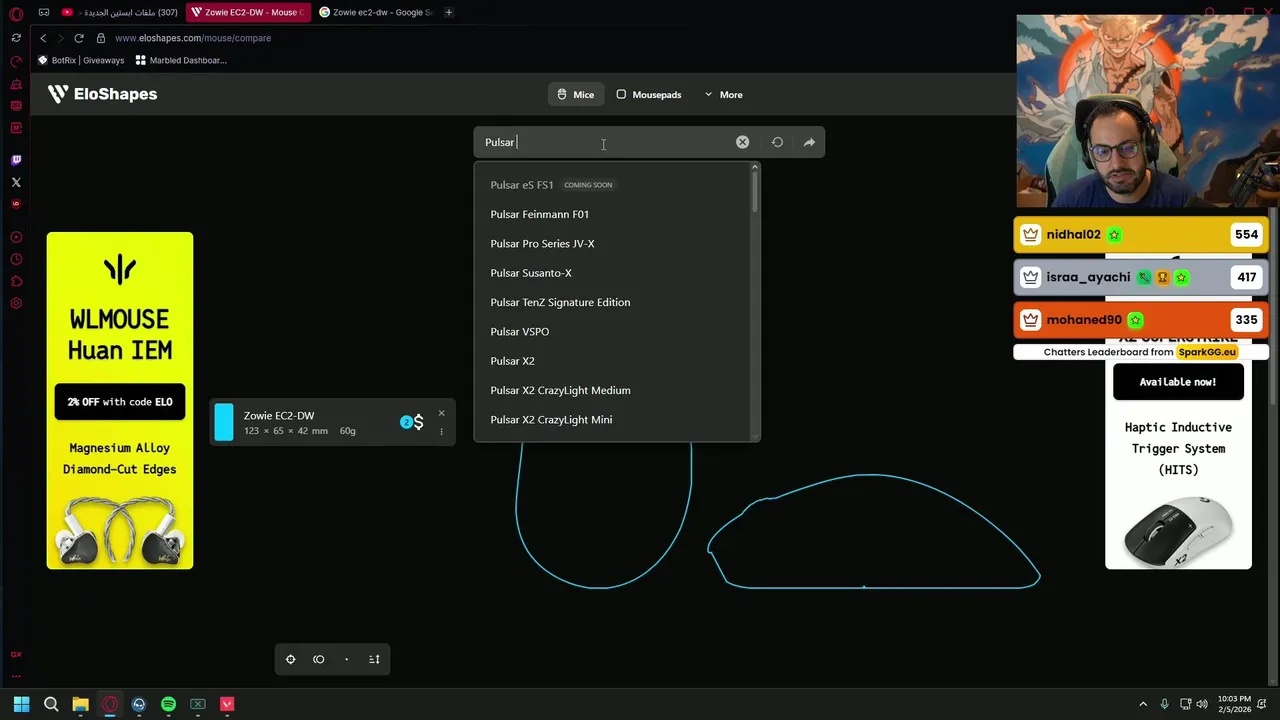Click the EloShapes logo

[x=102, y=94]
